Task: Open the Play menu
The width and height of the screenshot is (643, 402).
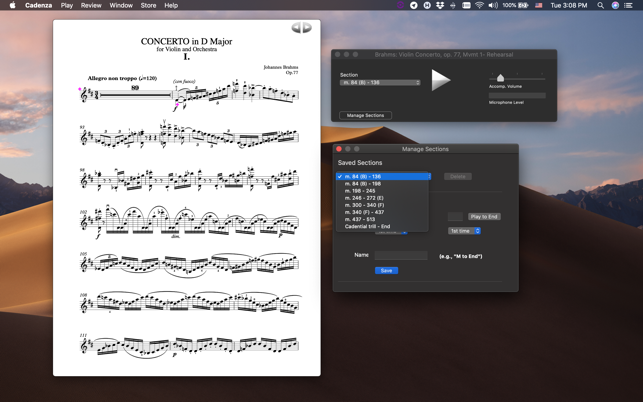Action: pyautogui.click(x=66, y=5)
